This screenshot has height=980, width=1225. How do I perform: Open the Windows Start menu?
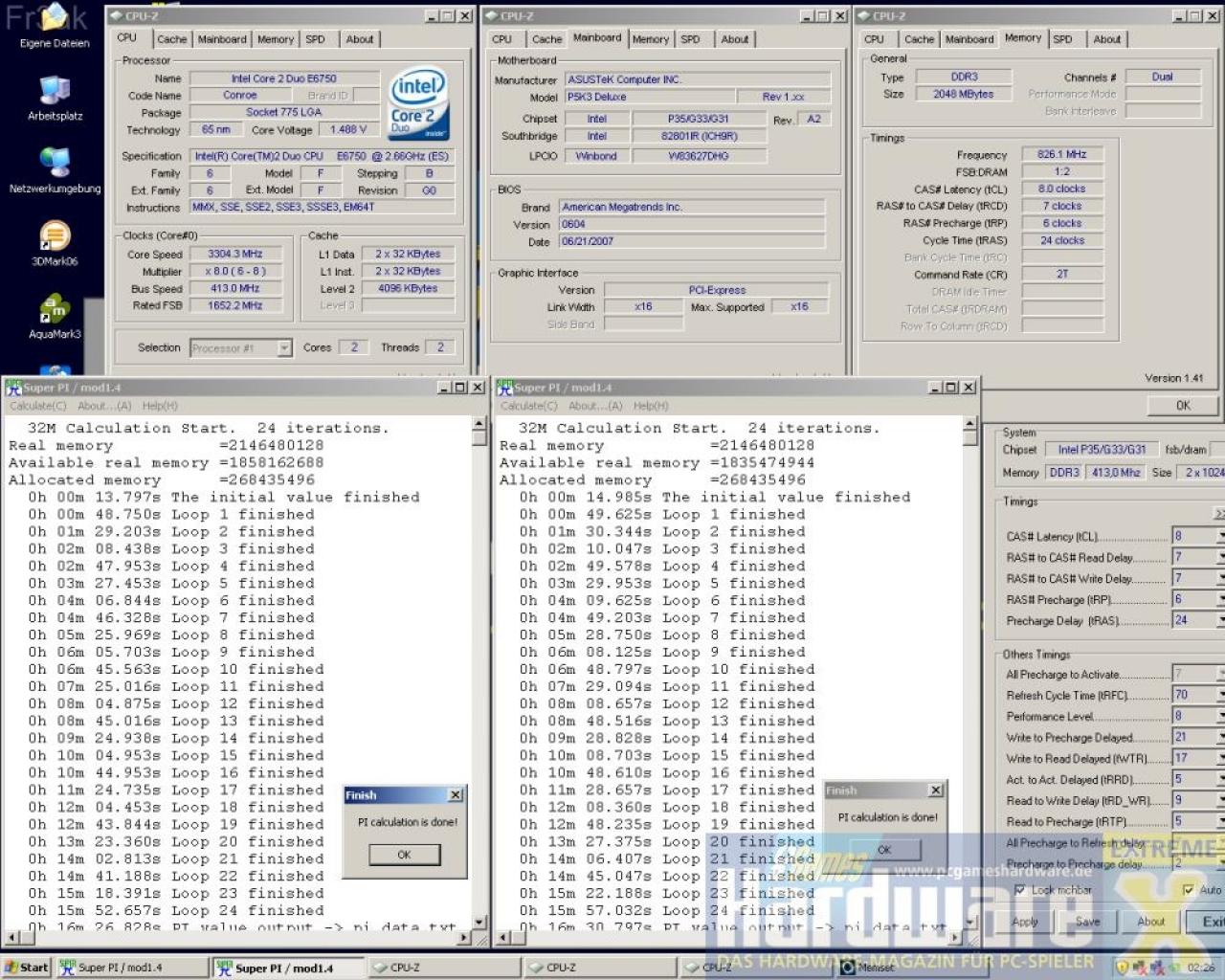[x=26, y=968]
